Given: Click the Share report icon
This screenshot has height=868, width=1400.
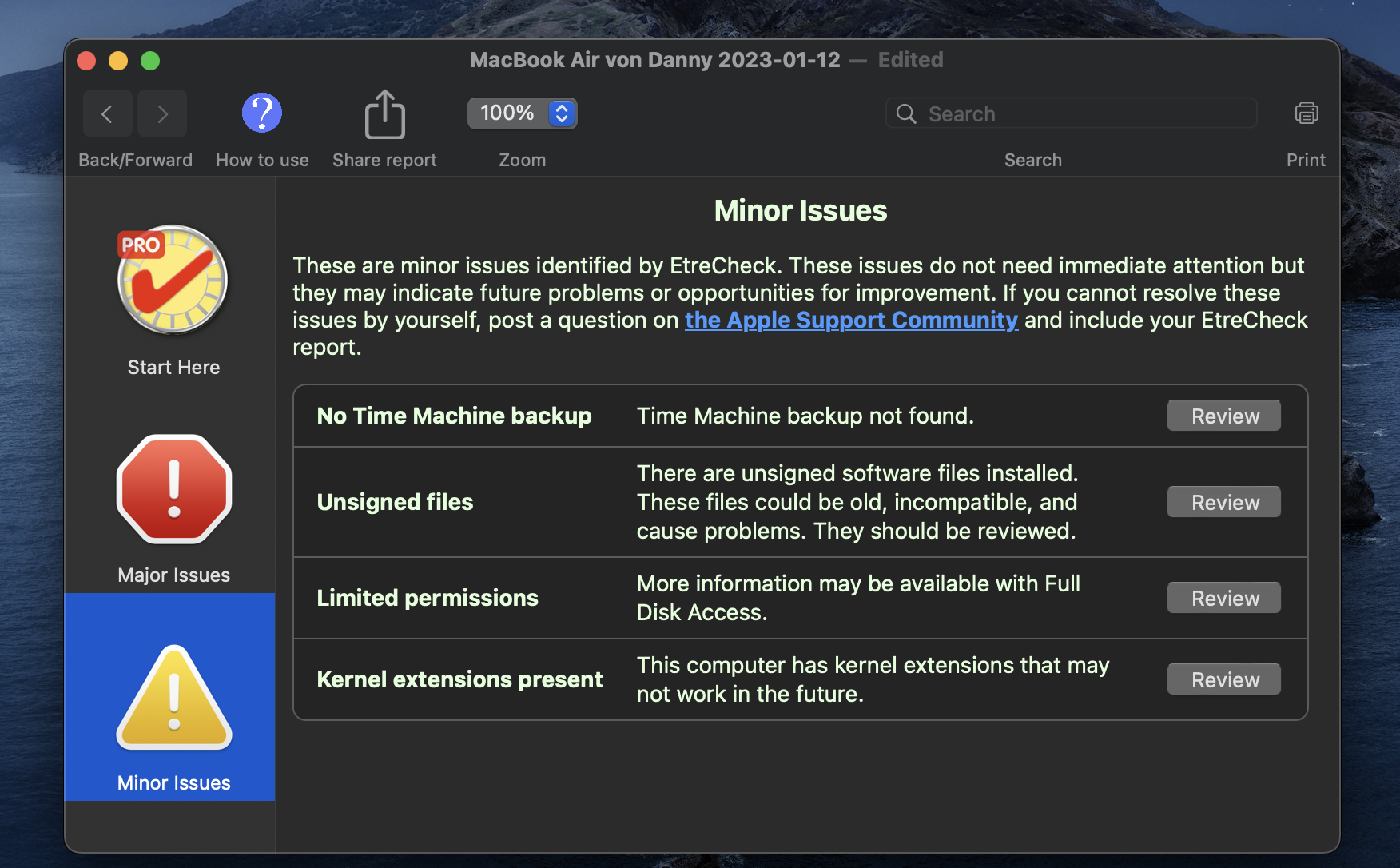Looking at the screenshot, I should pos(384,114).
